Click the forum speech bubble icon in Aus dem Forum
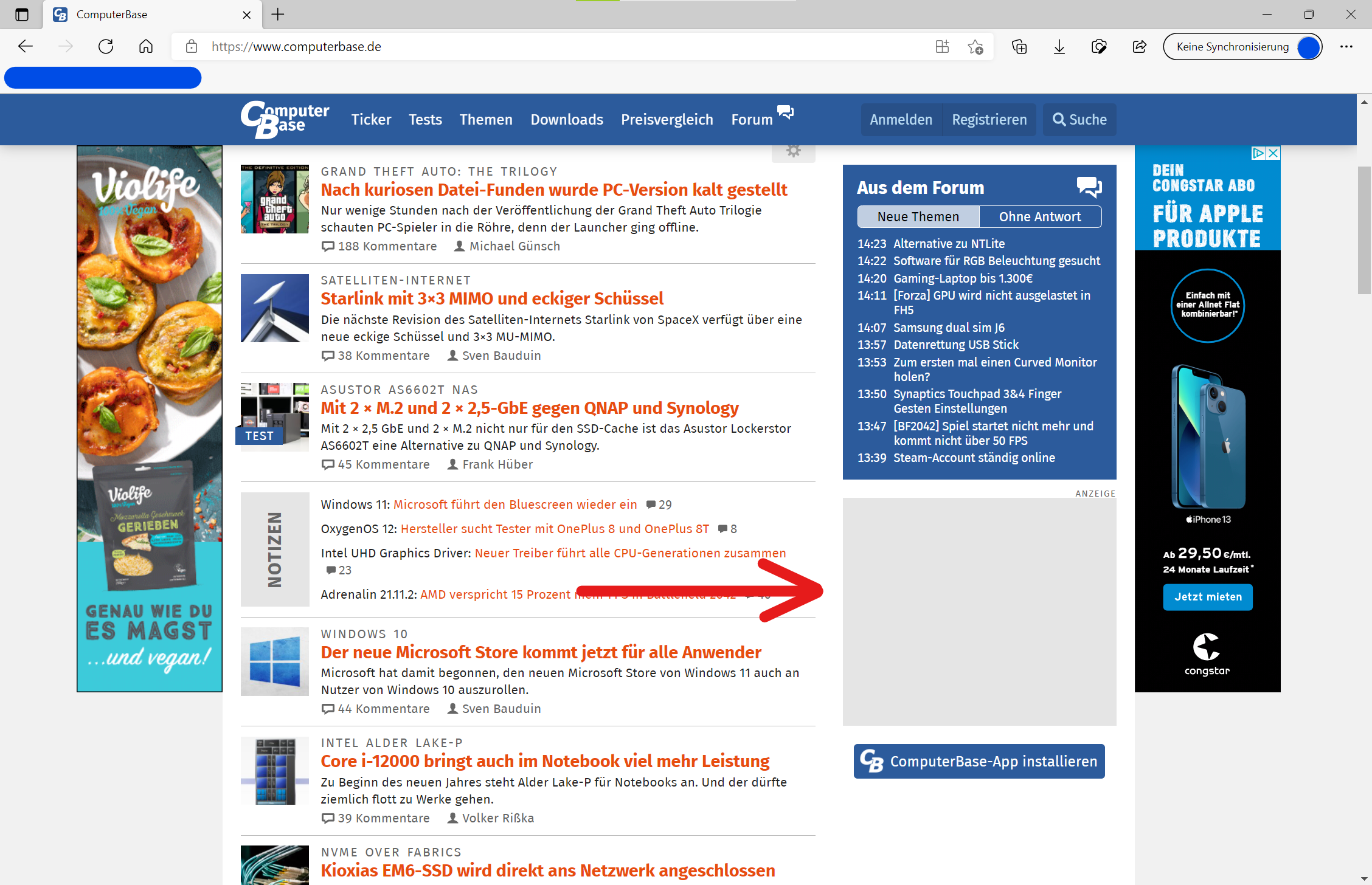The height and width of the screenshot is (885, 1372). [1089, 187]
